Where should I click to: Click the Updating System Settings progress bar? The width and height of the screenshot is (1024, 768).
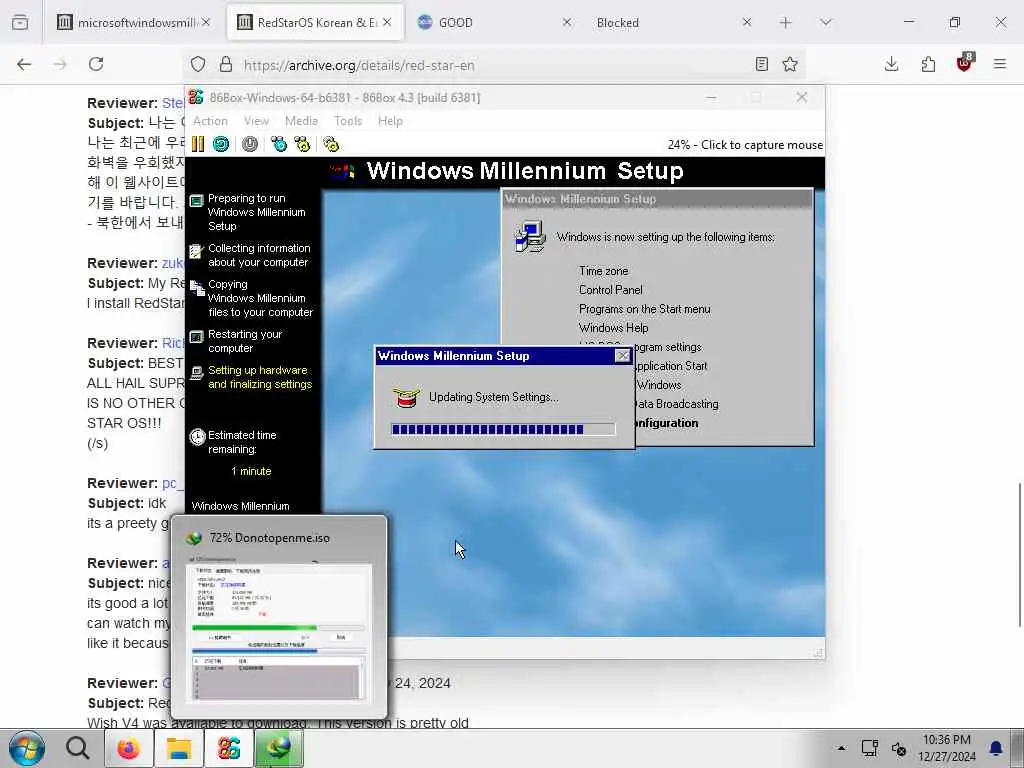(503, 429)
